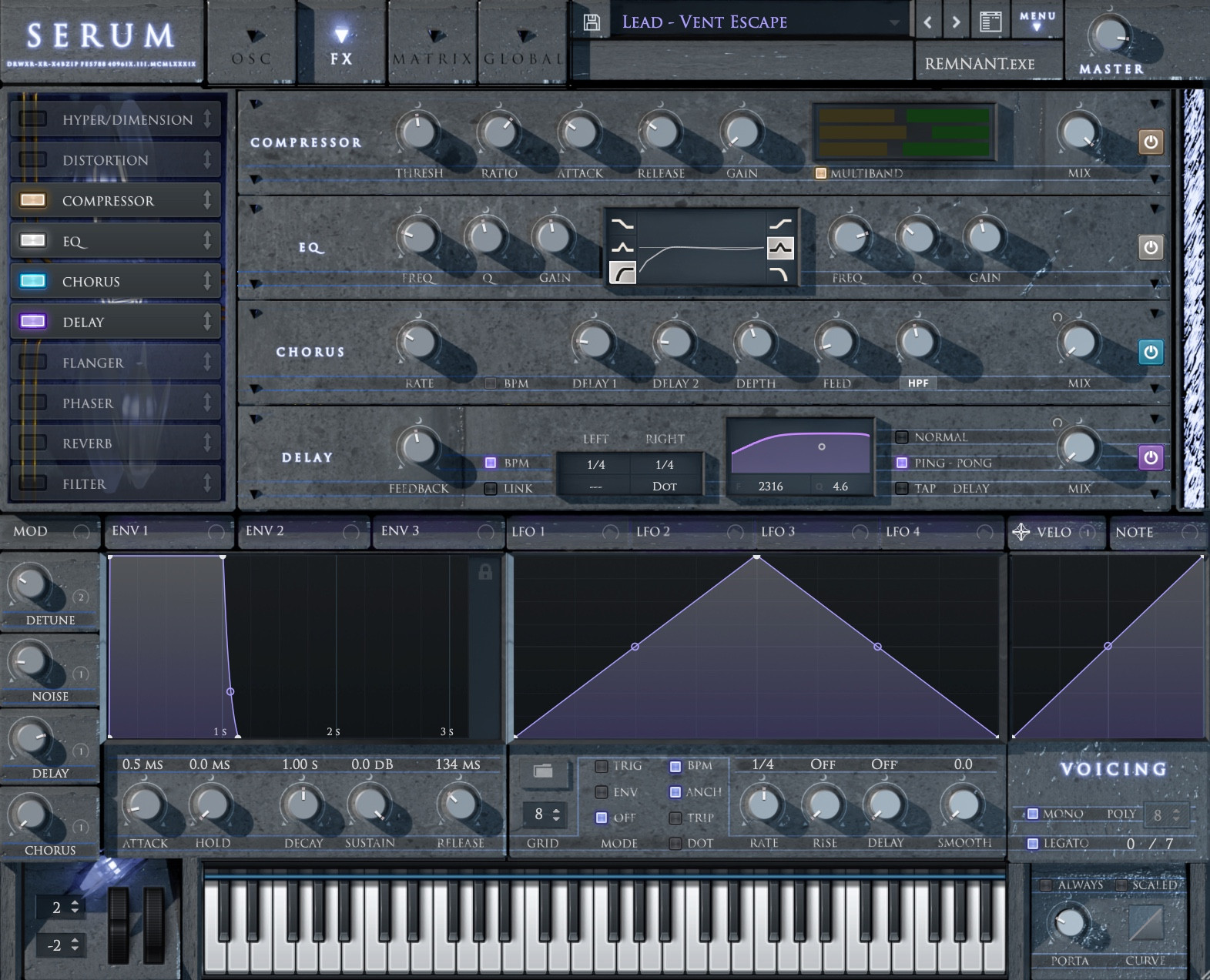The width and height of the screenshot is (1210, 980).
Task: Click the pitch bend up range stepper
Action: [75, 907]
